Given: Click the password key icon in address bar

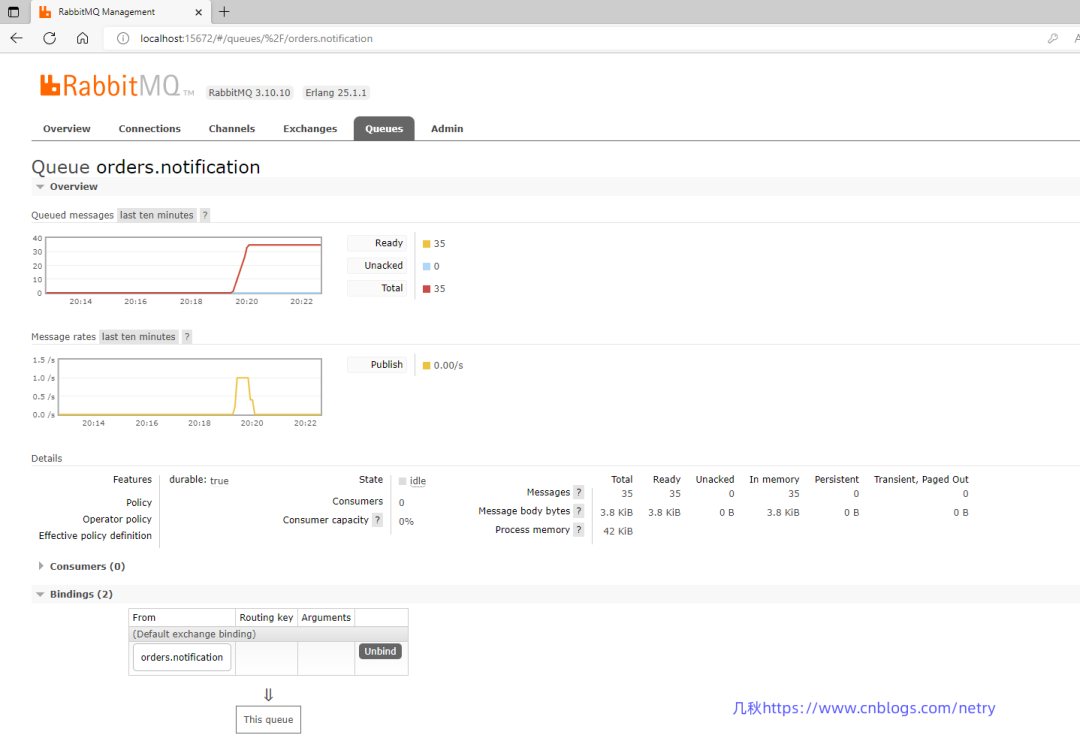Looking at the screenshot, I should click(x=1052, y=39).
